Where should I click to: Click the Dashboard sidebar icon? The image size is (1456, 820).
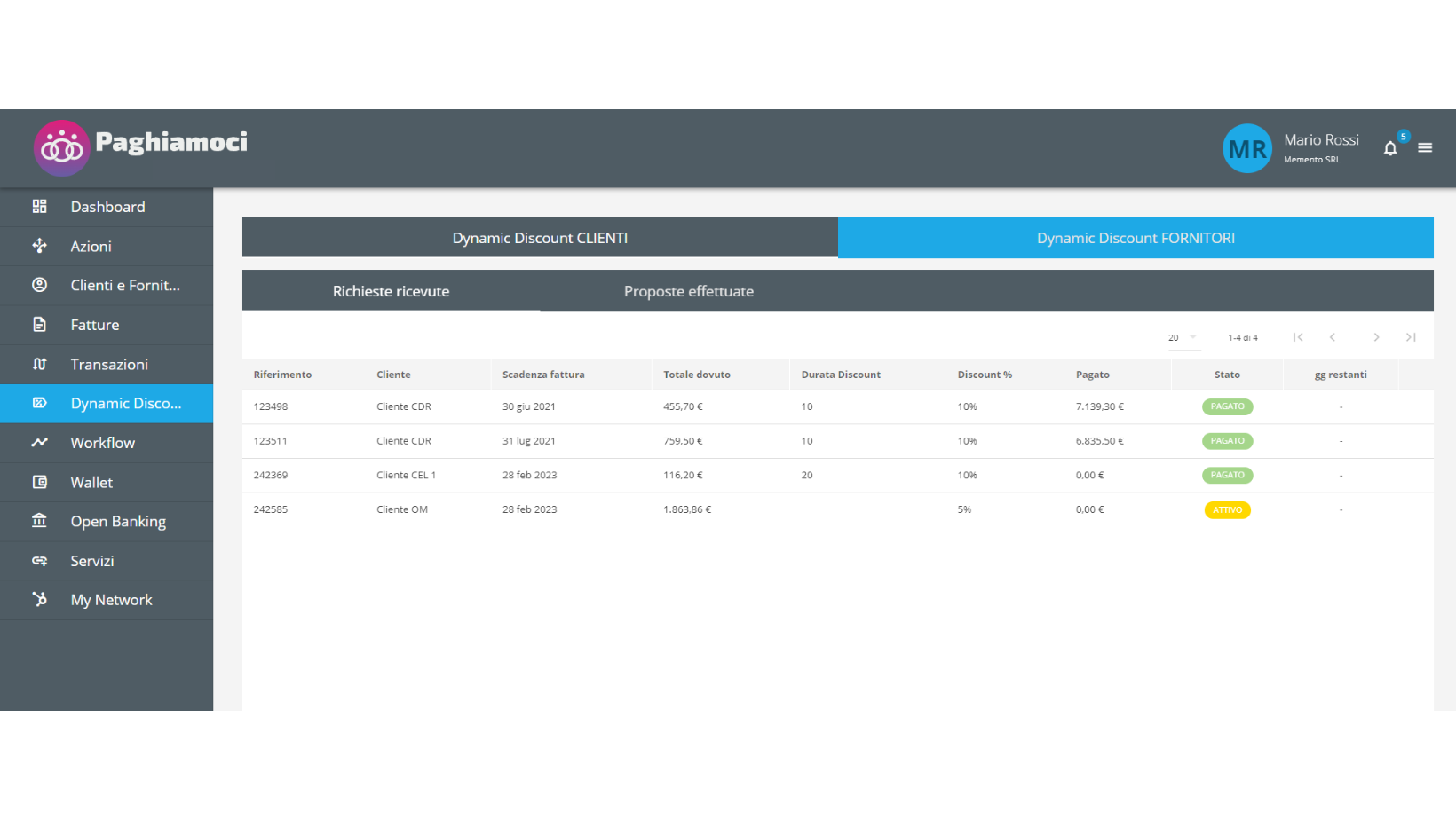39,207
